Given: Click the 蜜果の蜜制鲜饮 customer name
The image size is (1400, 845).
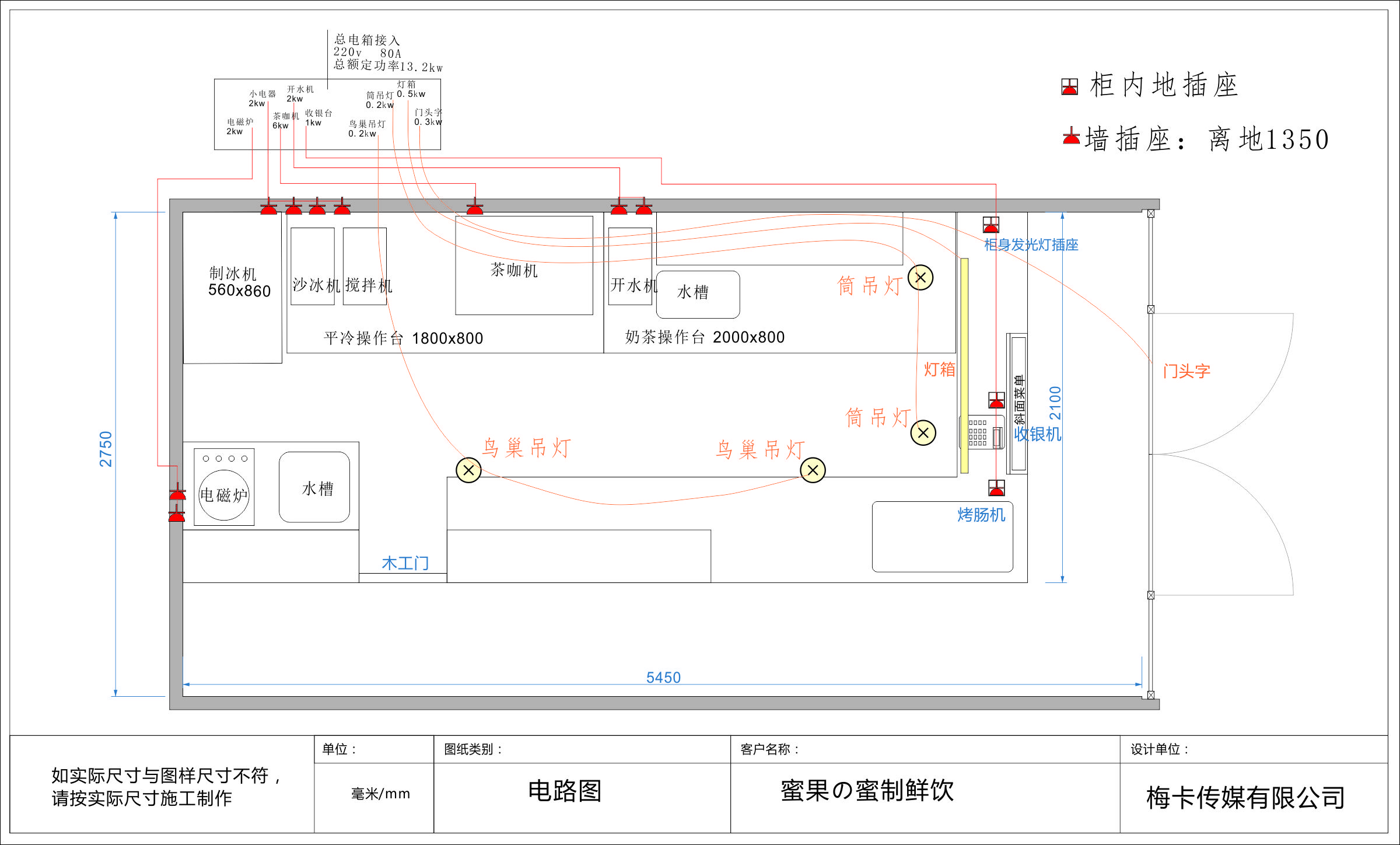Looking at the screenshot, I should [867, 791].
